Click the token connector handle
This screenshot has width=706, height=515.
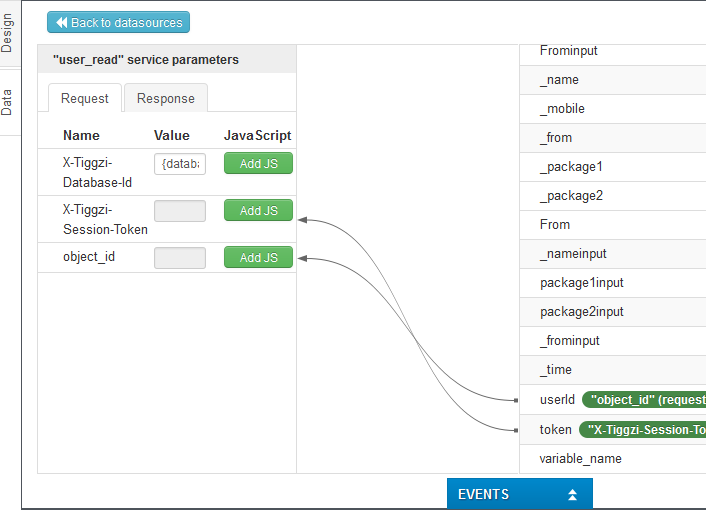tap(516, 430)
